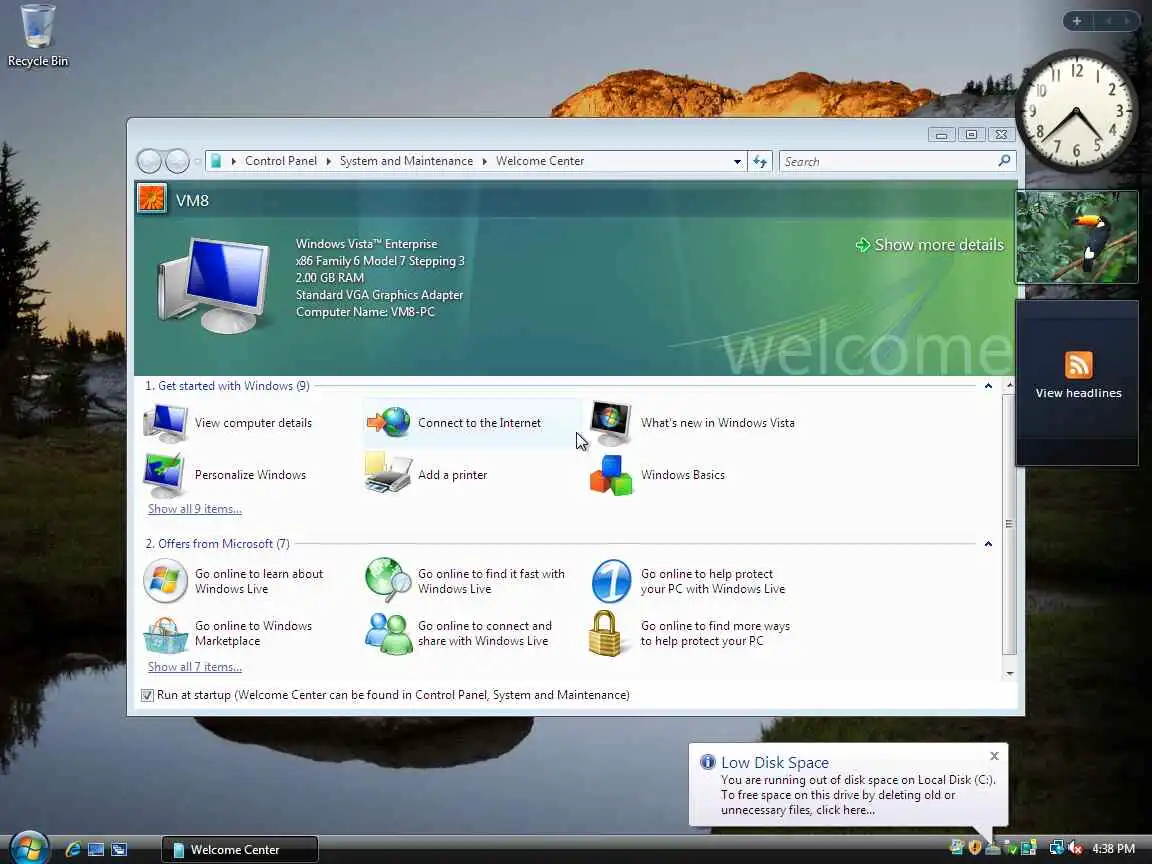Click Switch between windows in Quick Launch
Viewport: 1152px width, 864px height.
[x=119, y=849]
